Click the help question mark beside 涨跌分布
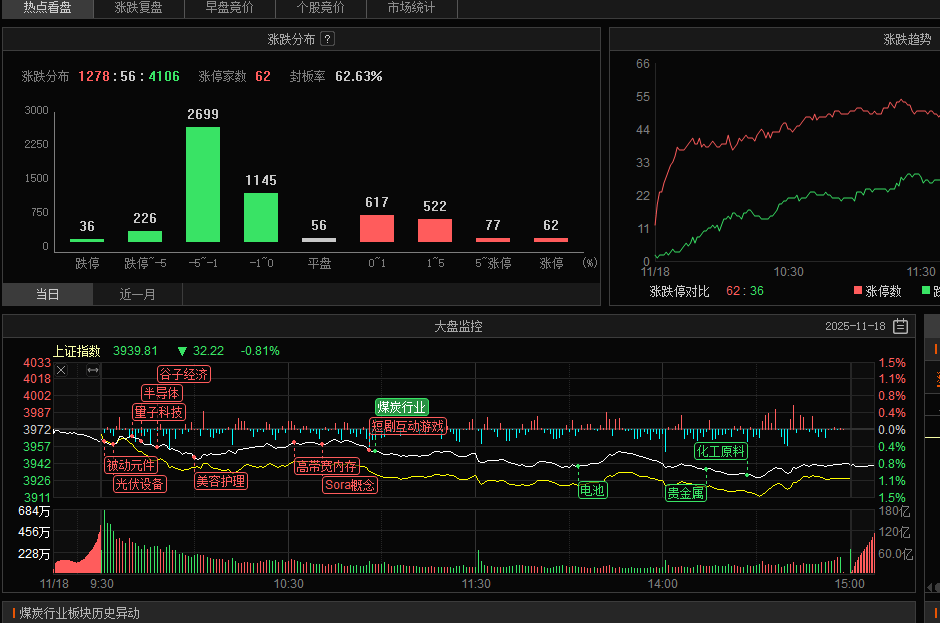The image size is (940, 623). pos(328,40)
